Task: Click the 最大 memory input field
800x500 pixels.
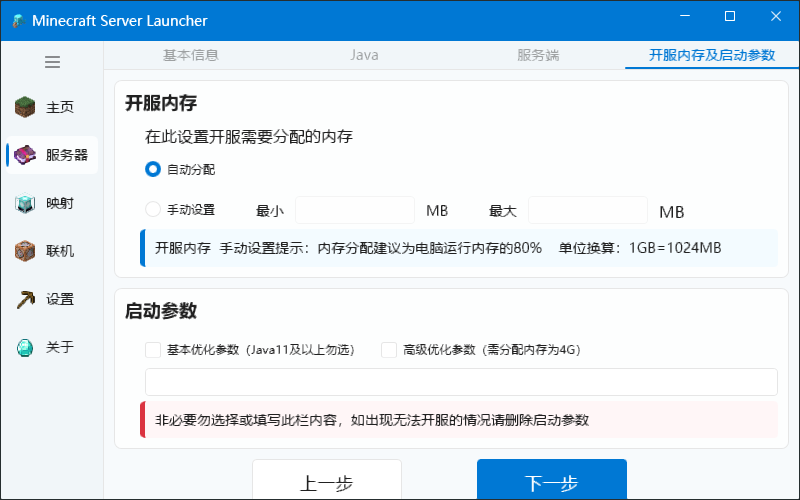Action: pyautogui.click(x=587, y=210)
